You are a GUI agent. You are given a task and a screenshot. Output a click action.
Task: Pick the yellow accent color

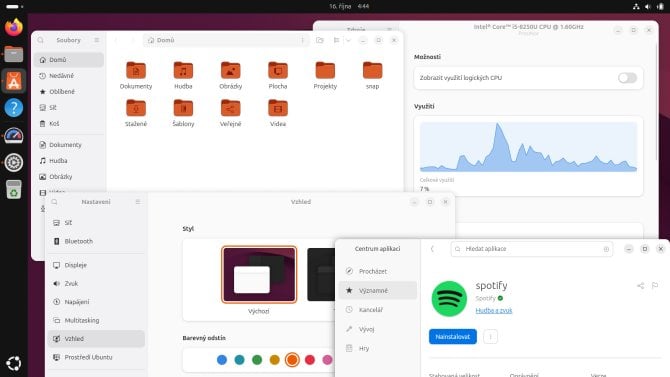click(x=275, y=360)
